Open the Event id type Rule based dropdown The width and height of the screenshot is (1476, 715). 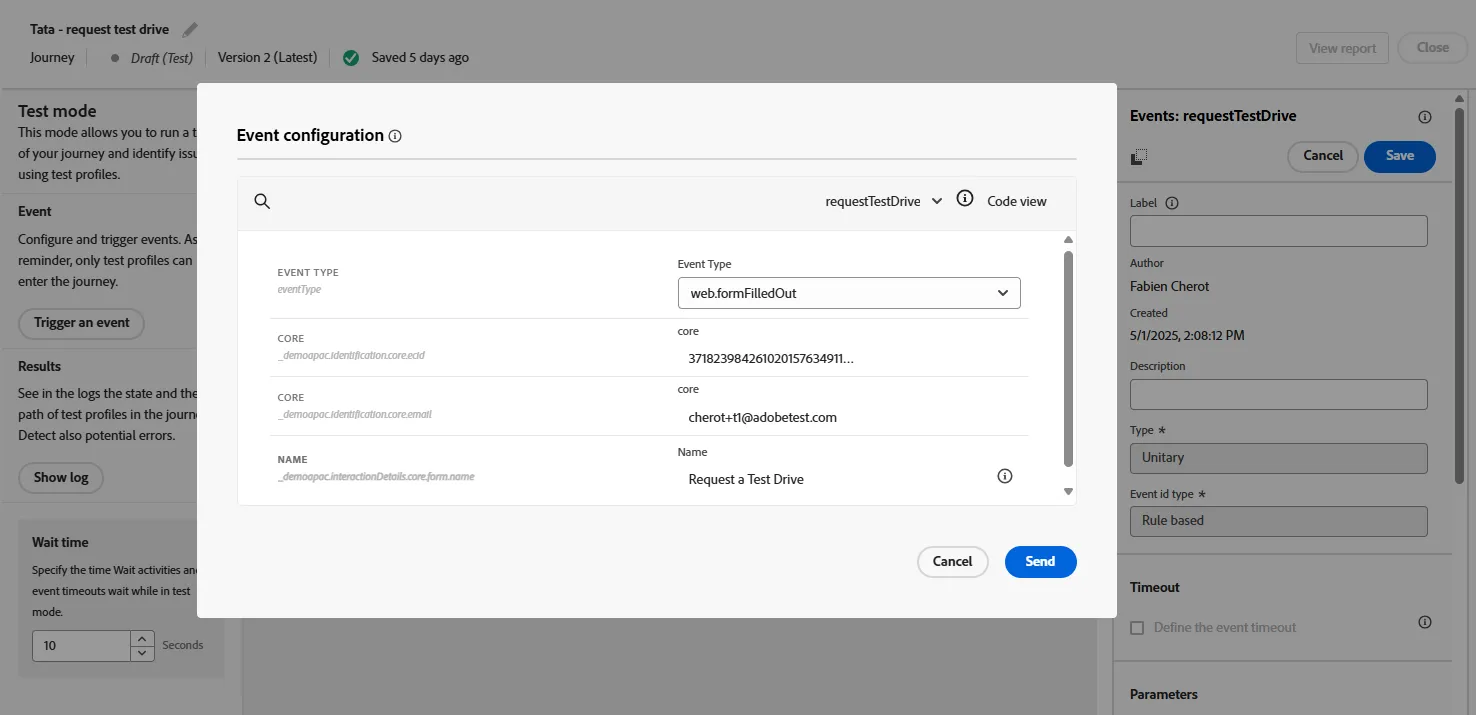1279,521
